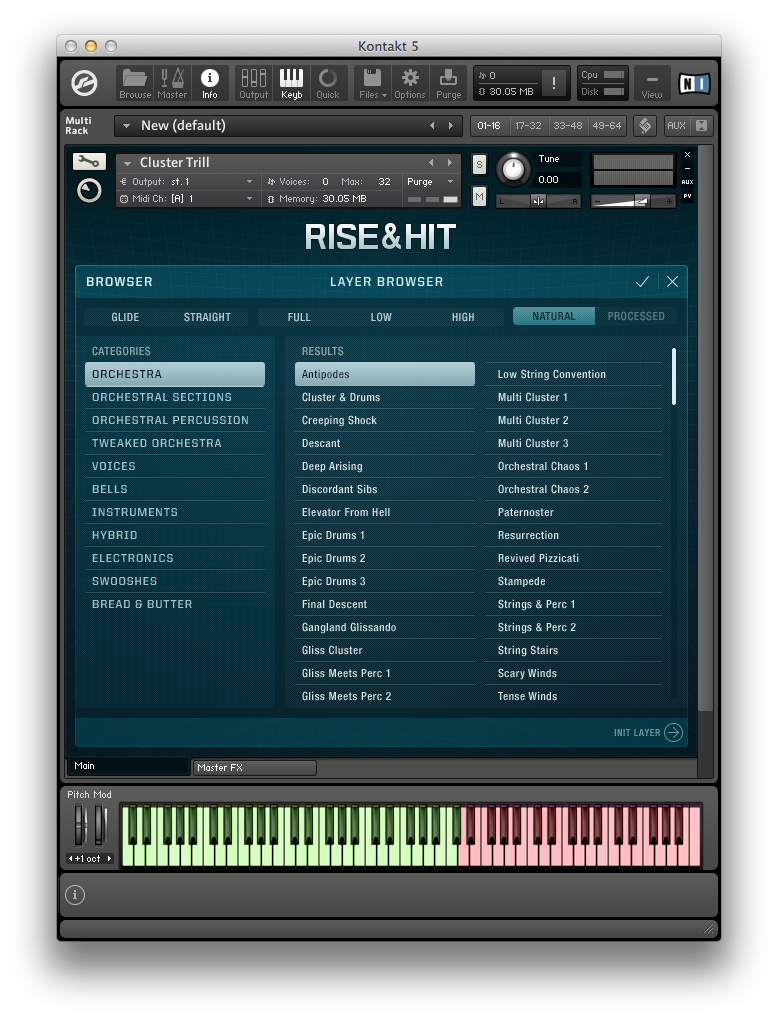
Task: Open the Cluster Trill instrument dropdown
Action: (127, 163)
